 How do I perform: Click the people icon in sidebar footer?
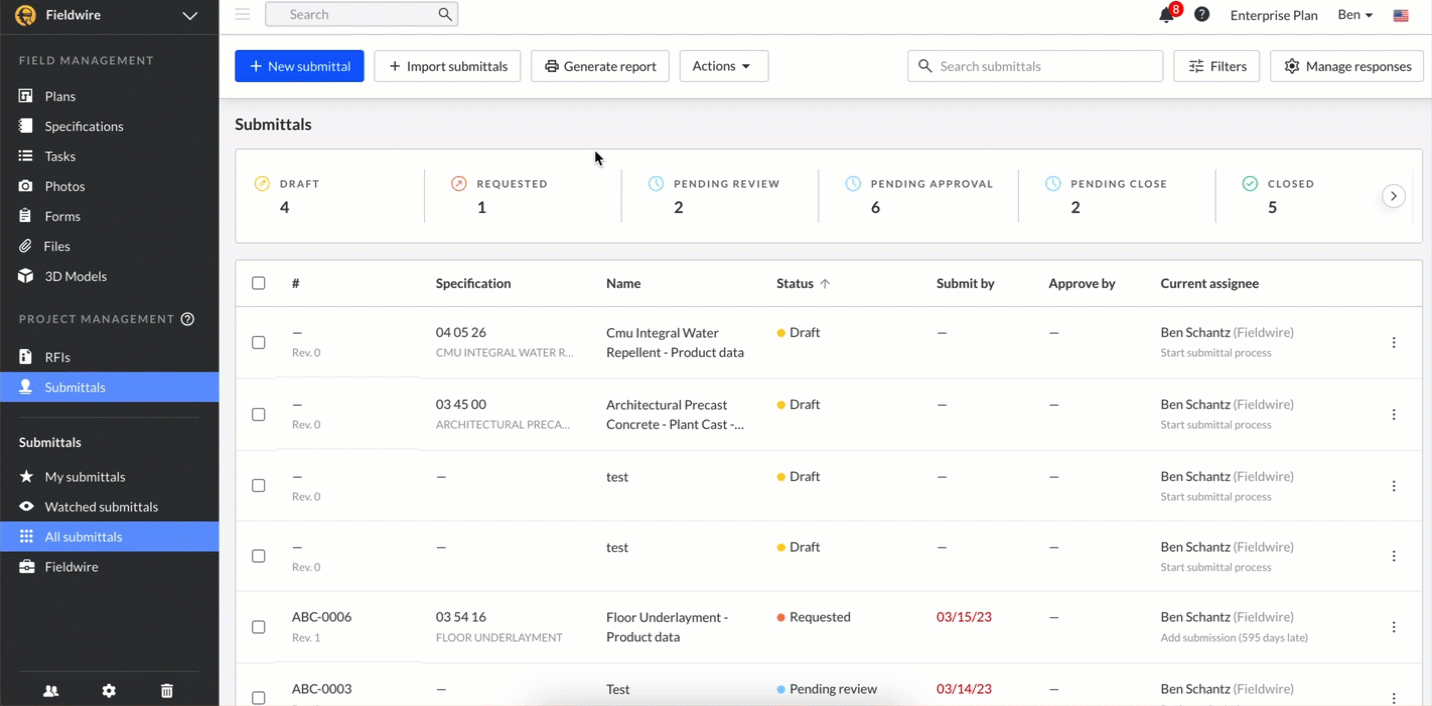51,691
